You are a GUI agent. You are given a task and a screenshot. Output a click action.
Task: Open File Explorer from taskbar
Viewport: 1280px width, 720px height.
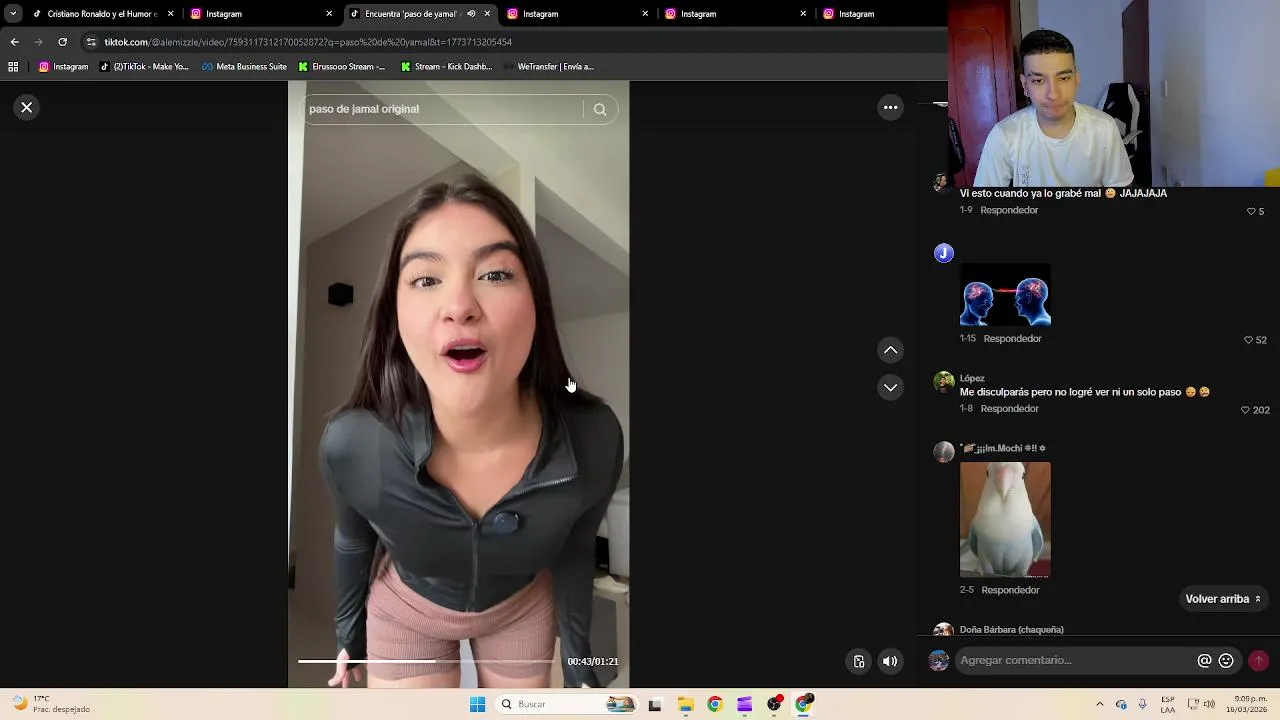pos(685,704)
